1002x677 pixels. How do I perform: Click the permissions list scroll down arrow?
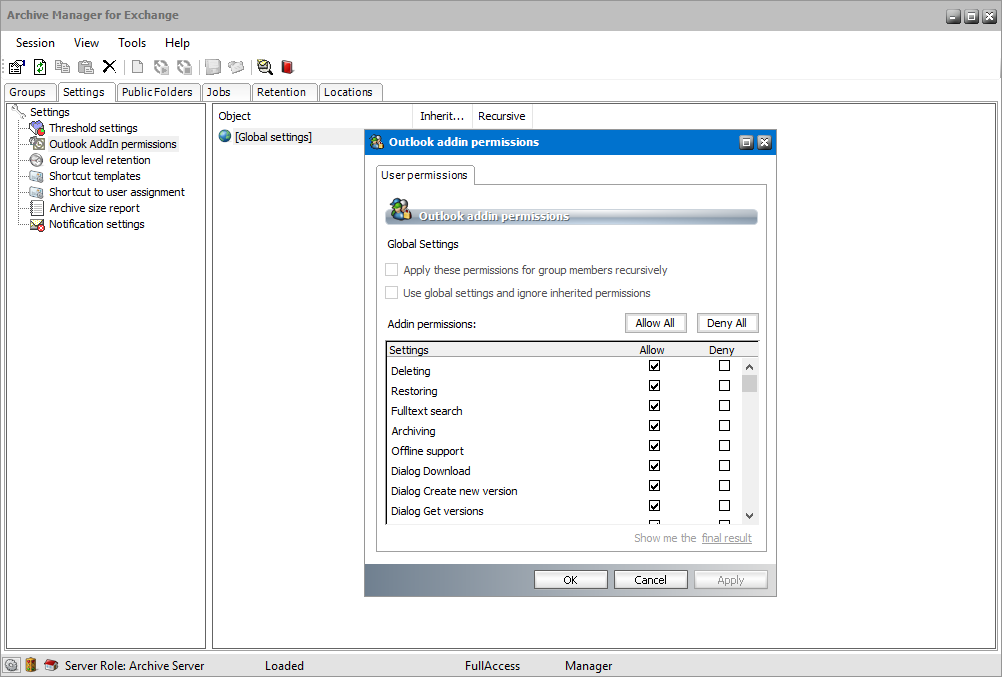(x=750, y=516)
